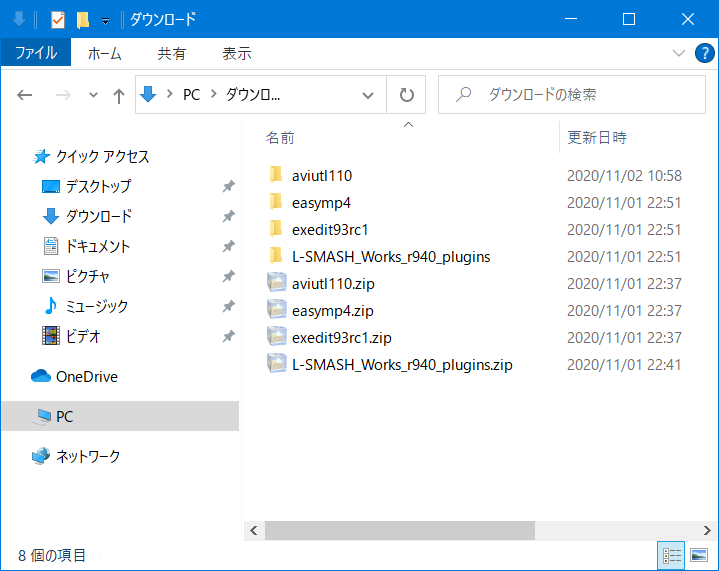Image resolution: width=719 pixels, height=571 pixels.
Task: Click the new folder icon in title bar
Action: 83,20
